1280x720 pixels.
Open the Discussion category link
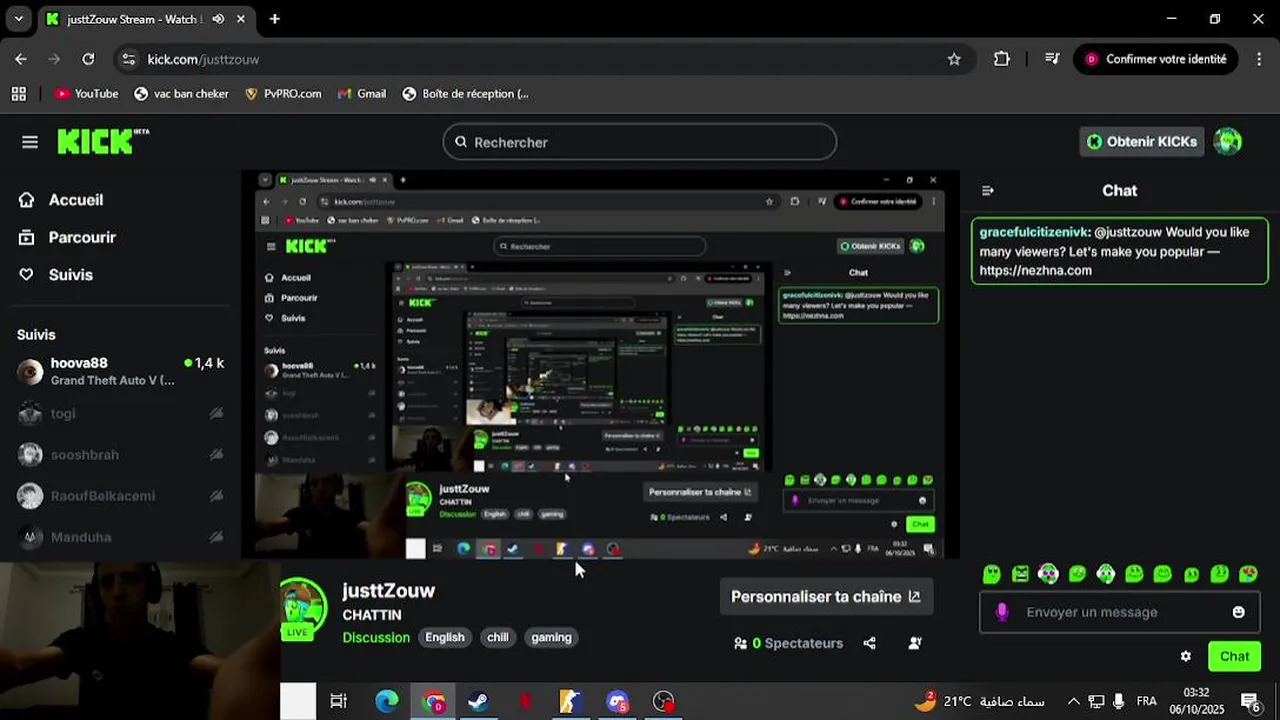pyautogui.click(x=376, y=638)
